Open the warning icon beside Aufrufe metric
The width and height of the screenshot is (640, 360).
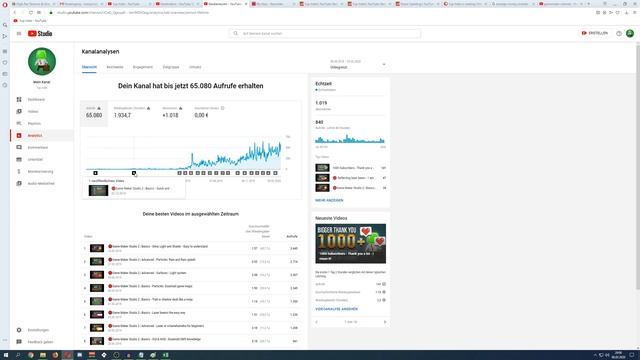point(99,108)
